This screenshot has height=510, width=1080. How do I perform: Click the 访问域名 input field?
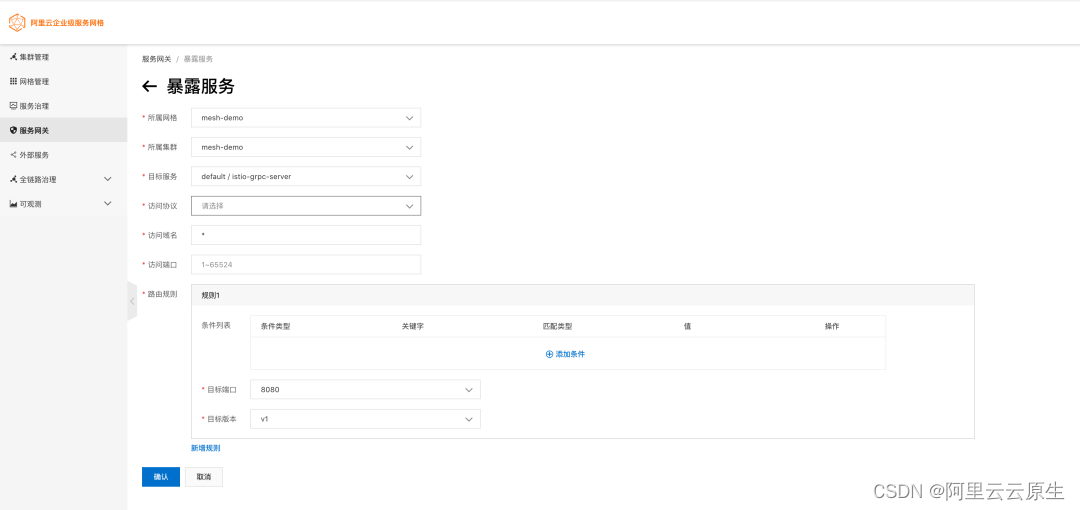[306, 235]
